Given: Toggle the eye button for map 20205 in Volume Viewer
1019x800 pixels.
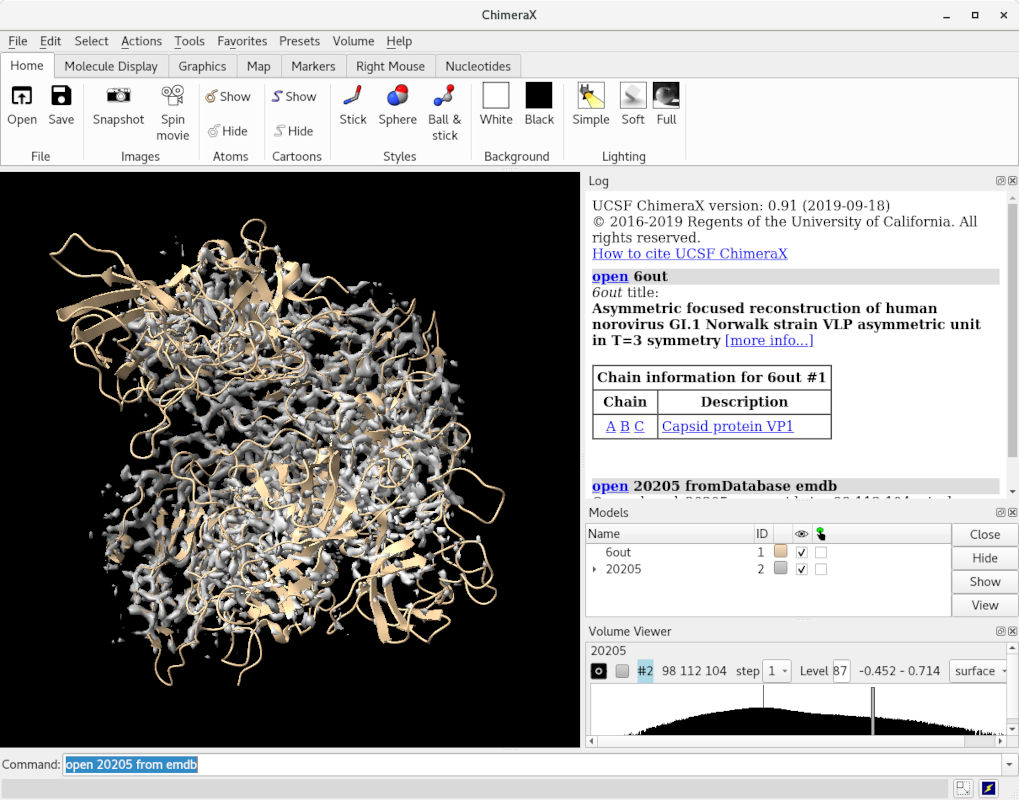Looking at the screenshot, I should [599, 671].
